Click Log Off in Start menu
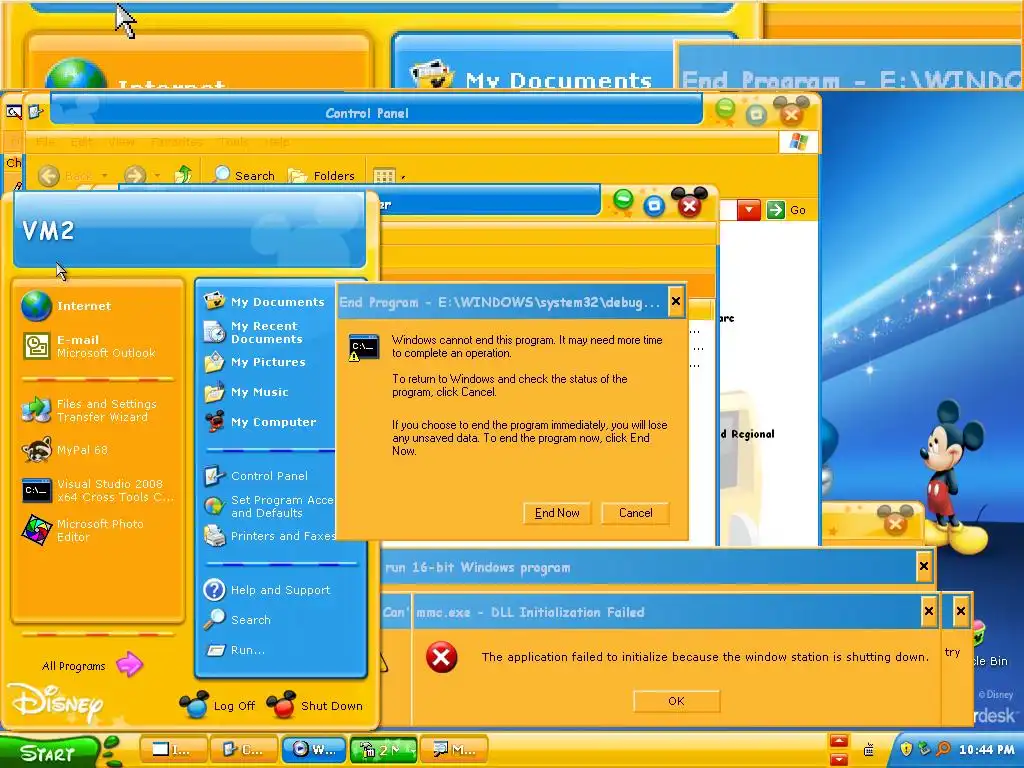 (x=217, y=705)
